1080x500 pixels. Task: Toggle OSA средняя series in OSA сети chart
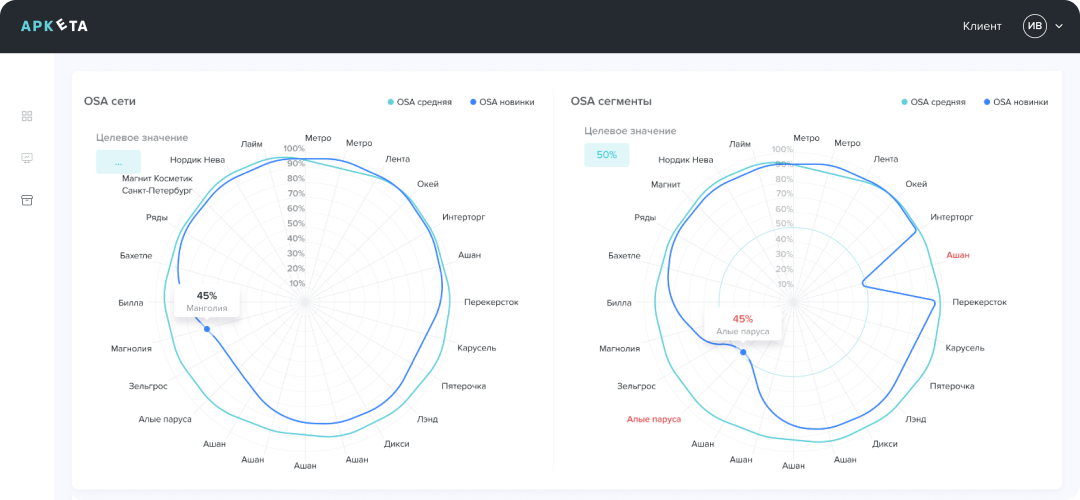click(x=419, y=102)
